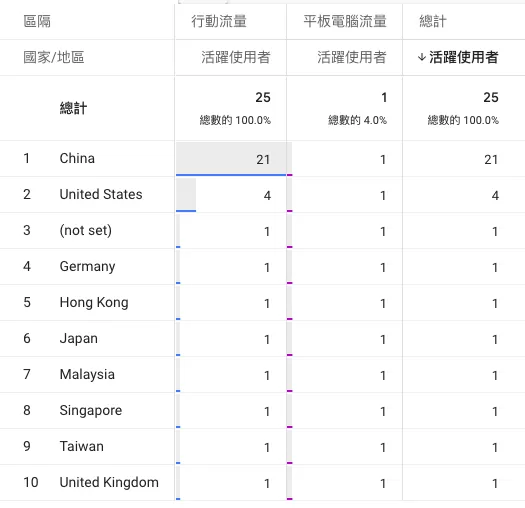
Task: Click Taiwan's tablet traffic value 1
Action: pos(383,447)
